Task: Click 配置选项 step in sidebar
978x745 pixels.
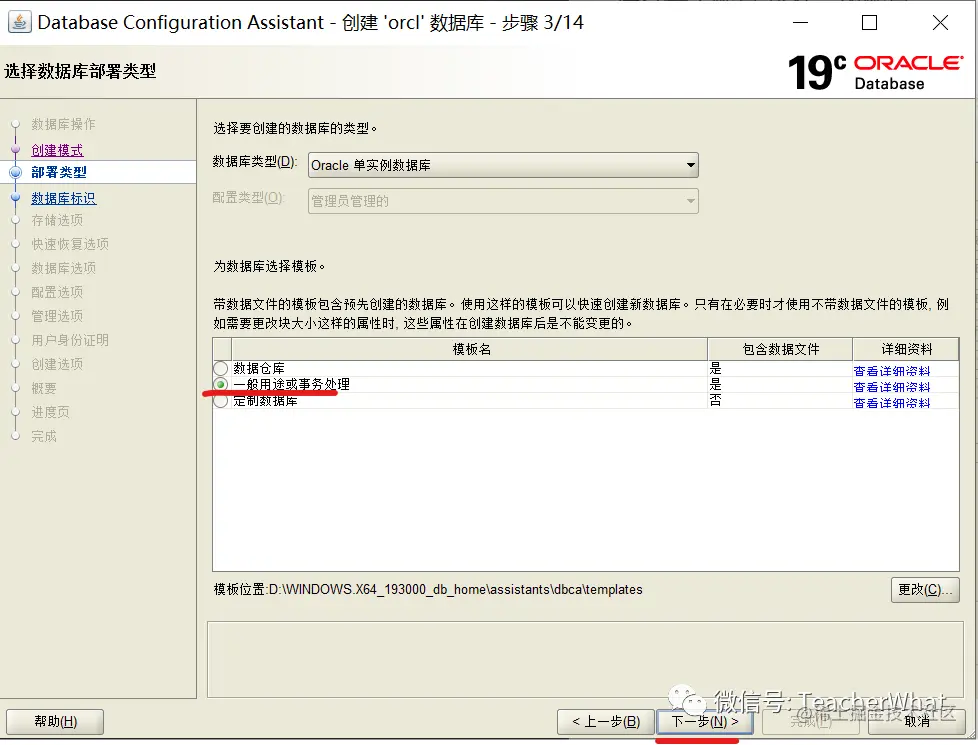Action: (x=57, y=292)
